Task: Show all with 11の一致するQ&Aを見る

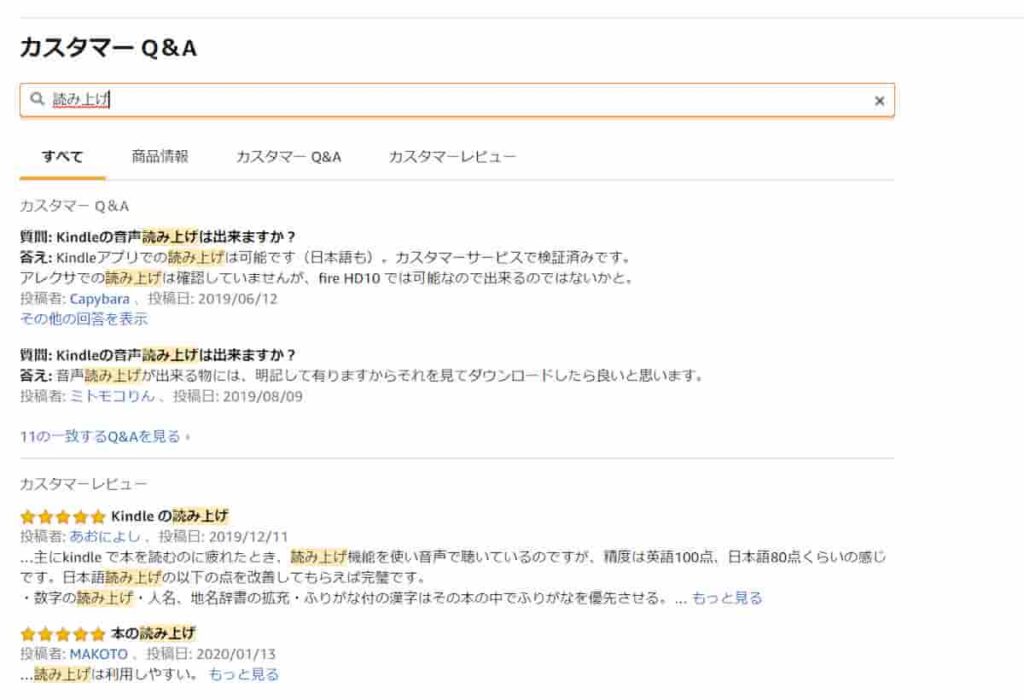Action: [103, 436]
